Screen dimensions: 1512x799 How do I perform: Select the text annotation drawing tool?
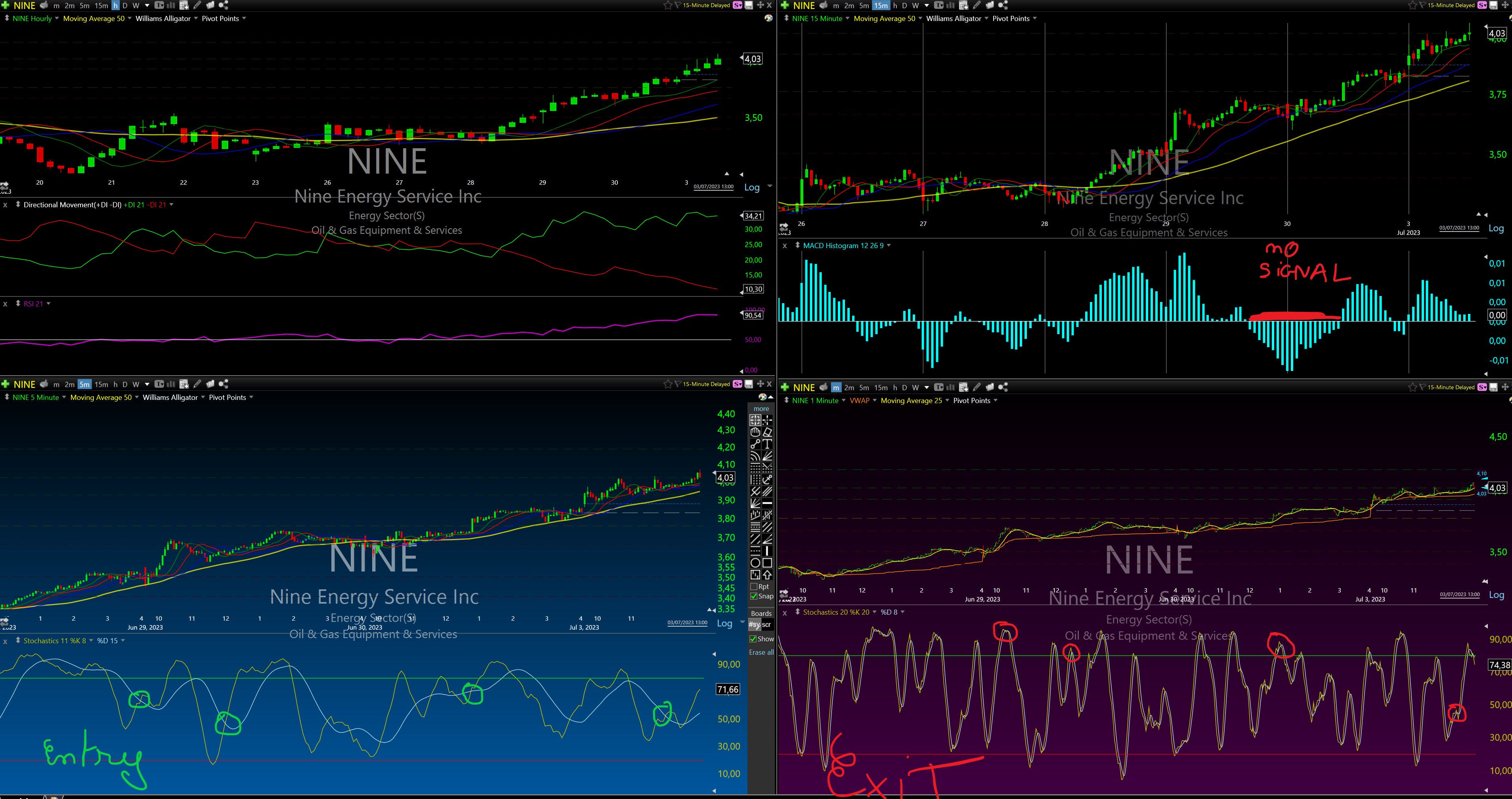(x=767, y=444)
